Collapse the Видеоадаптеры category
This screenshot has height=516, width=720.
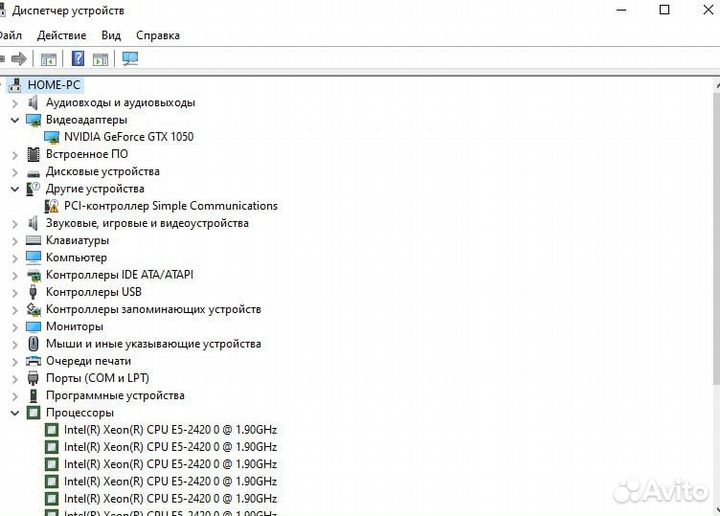14,120
